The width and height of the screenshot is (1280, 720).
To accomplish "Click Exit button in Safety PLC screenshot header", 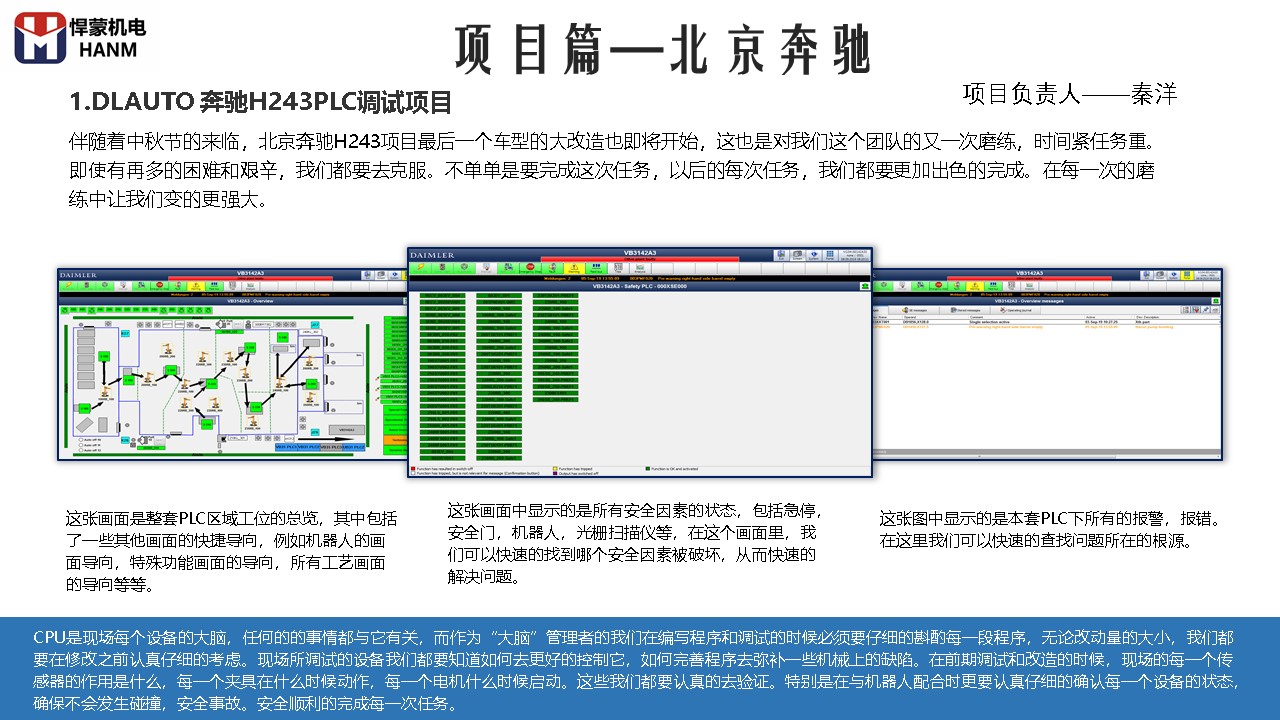I will tap(781, 255).
